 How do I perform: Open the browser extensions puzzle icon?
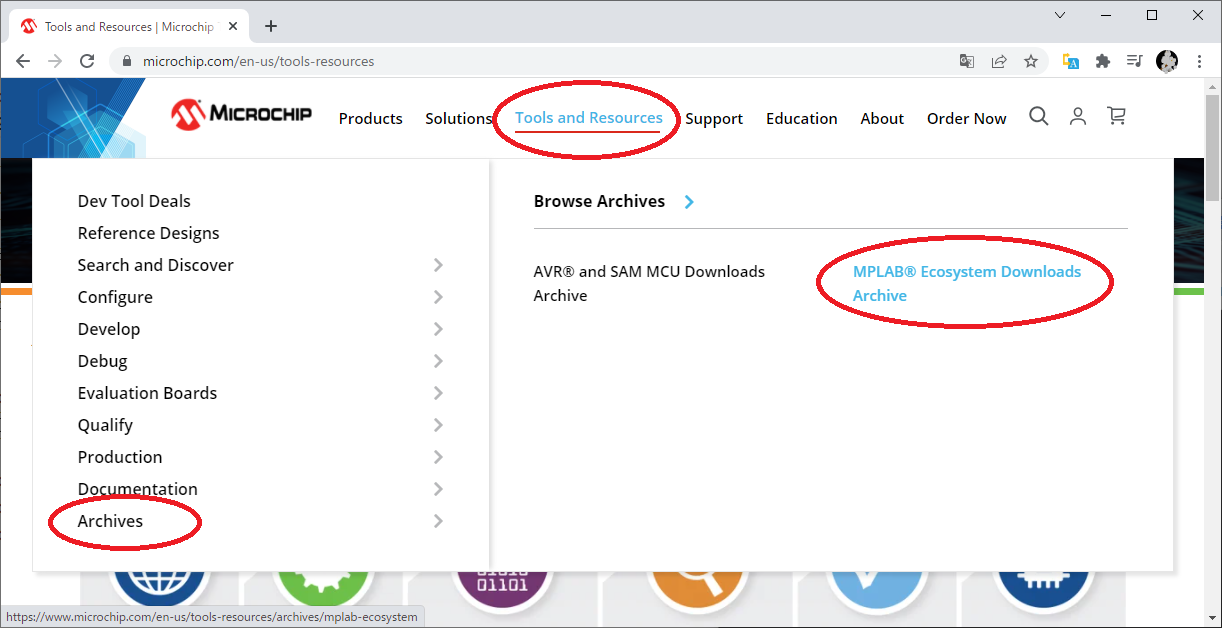tap(1103, 61)
